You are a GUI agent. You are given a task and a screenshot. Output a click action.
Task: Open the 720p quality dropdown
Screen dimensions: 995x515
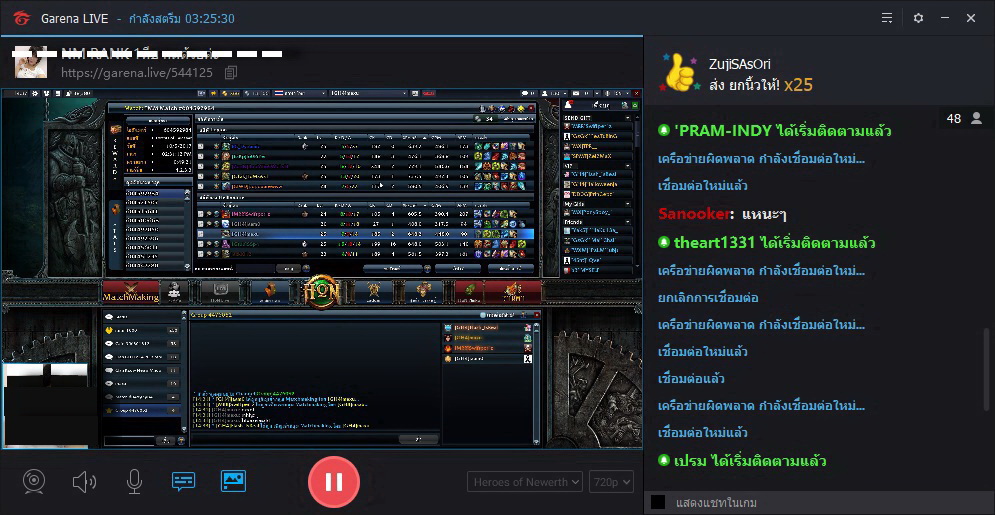(x=611, y=482)
